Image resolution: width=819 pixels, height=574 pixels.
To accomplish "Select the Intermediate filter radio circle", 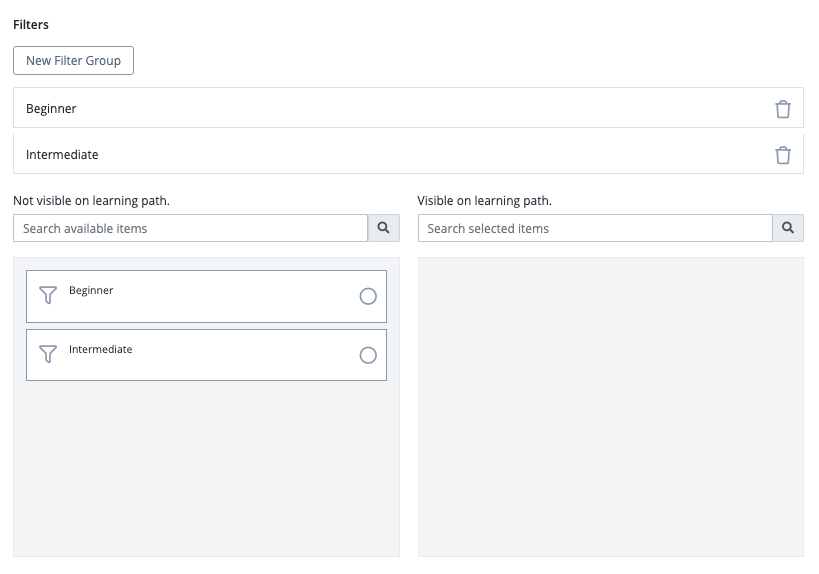I will click(368, 355).
